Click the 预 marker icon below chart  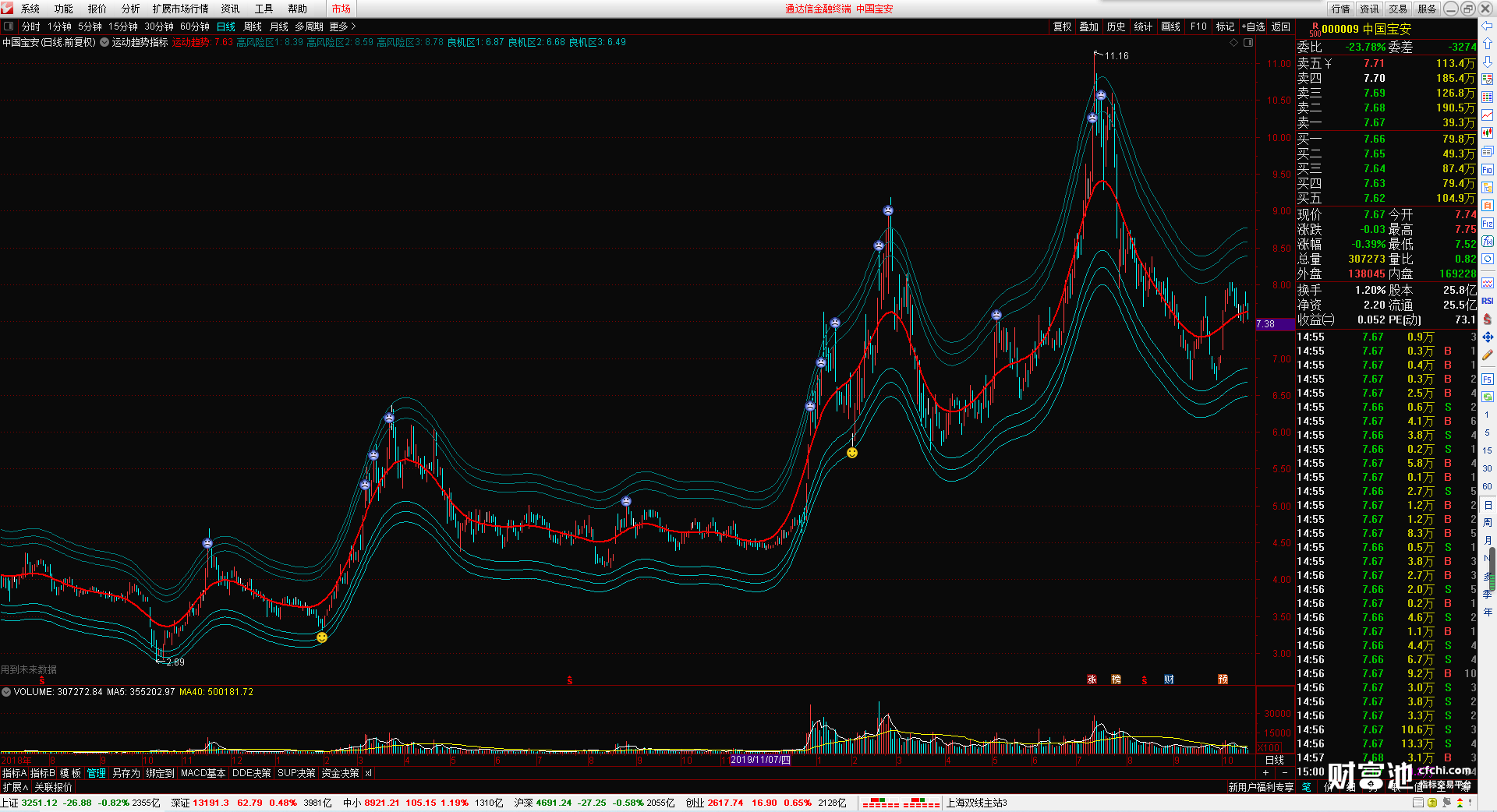[1223, 680]
